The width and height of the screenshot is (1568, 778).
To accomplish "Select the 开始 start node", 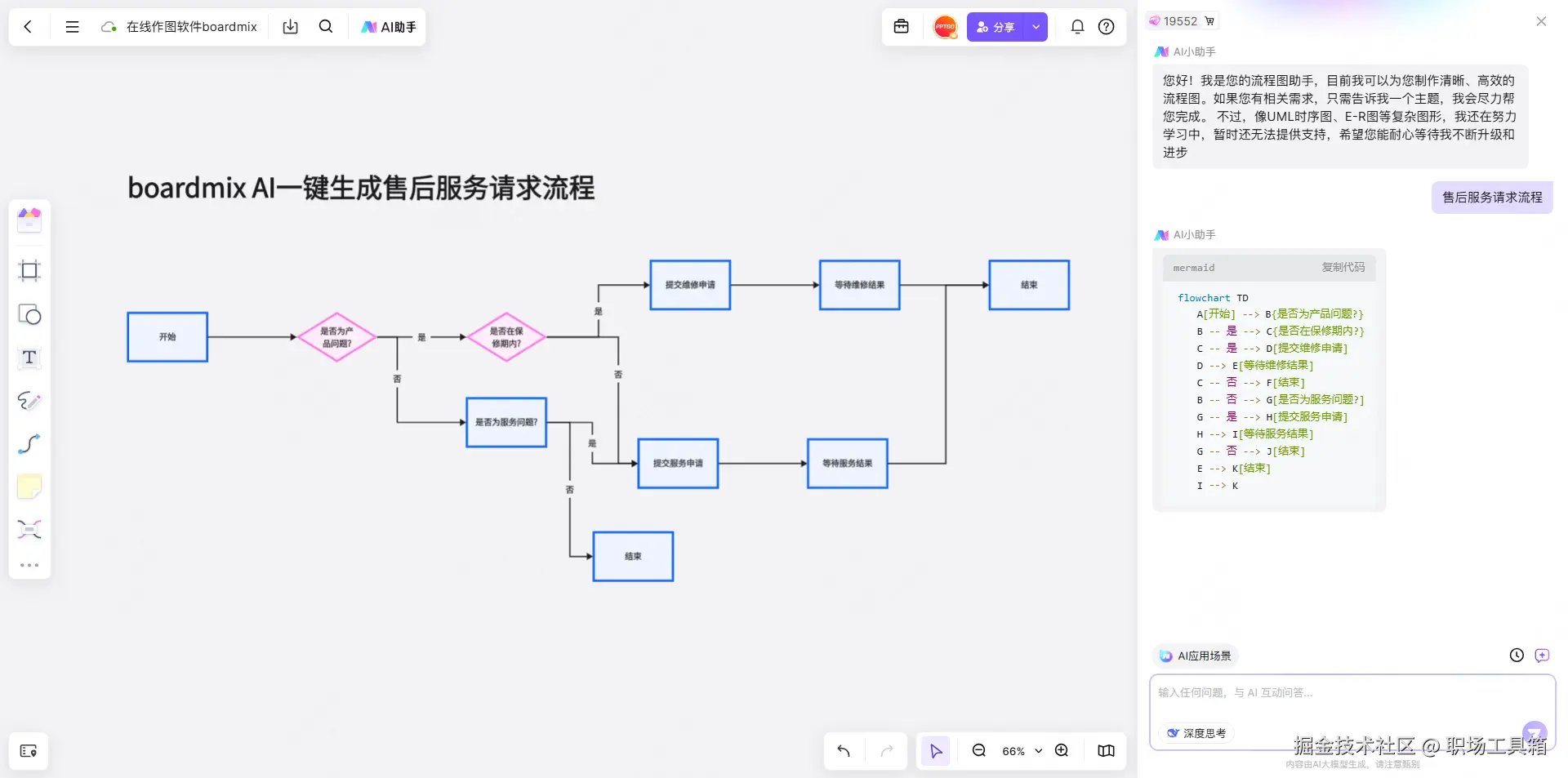I will click(167, 337).
